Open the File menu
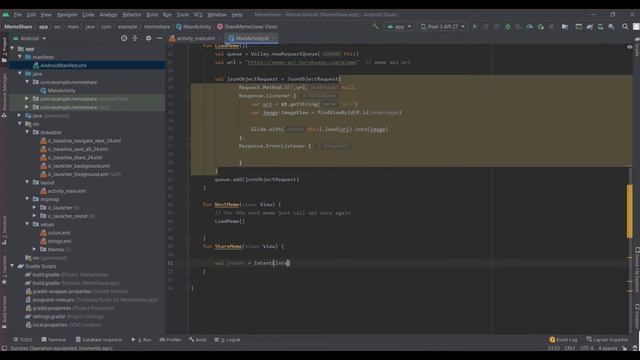This screenshot has height=360, width=640. tap(18, 15)
